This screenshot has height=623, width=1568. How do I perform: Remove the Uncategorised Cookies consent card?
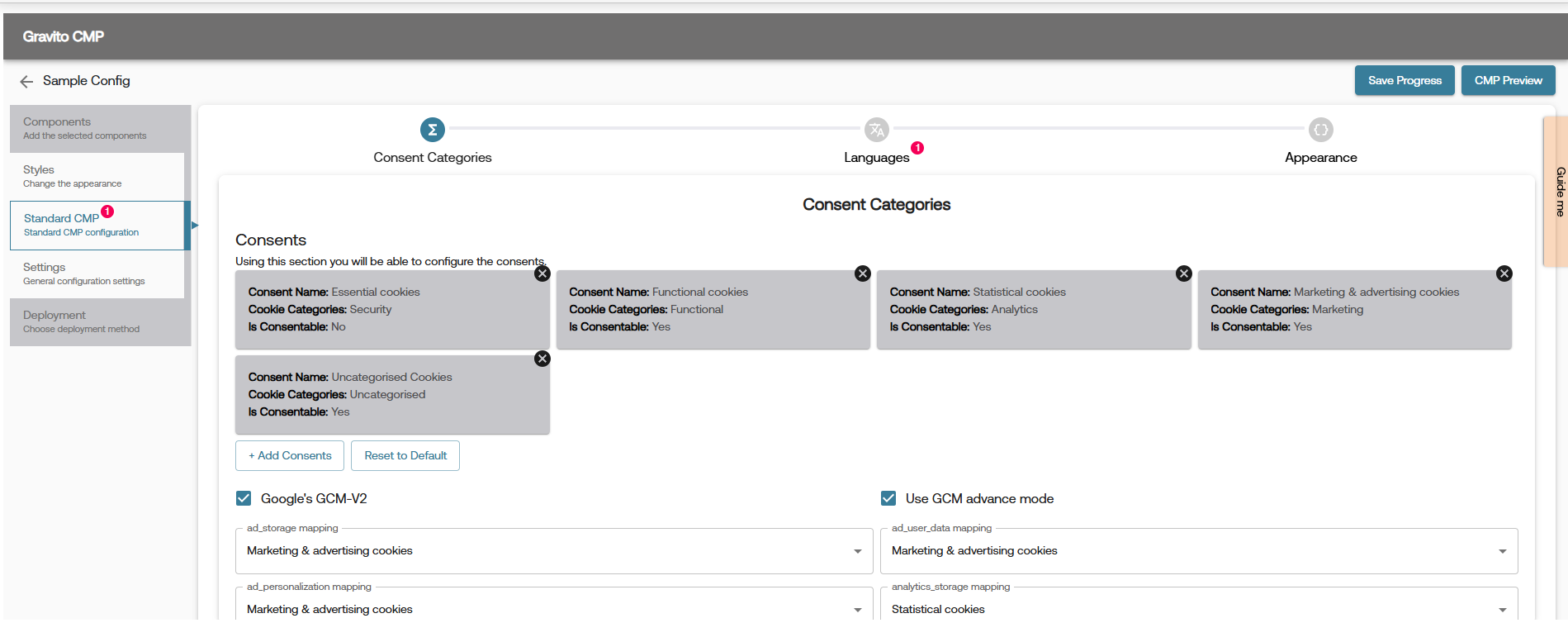pos(542,359)
